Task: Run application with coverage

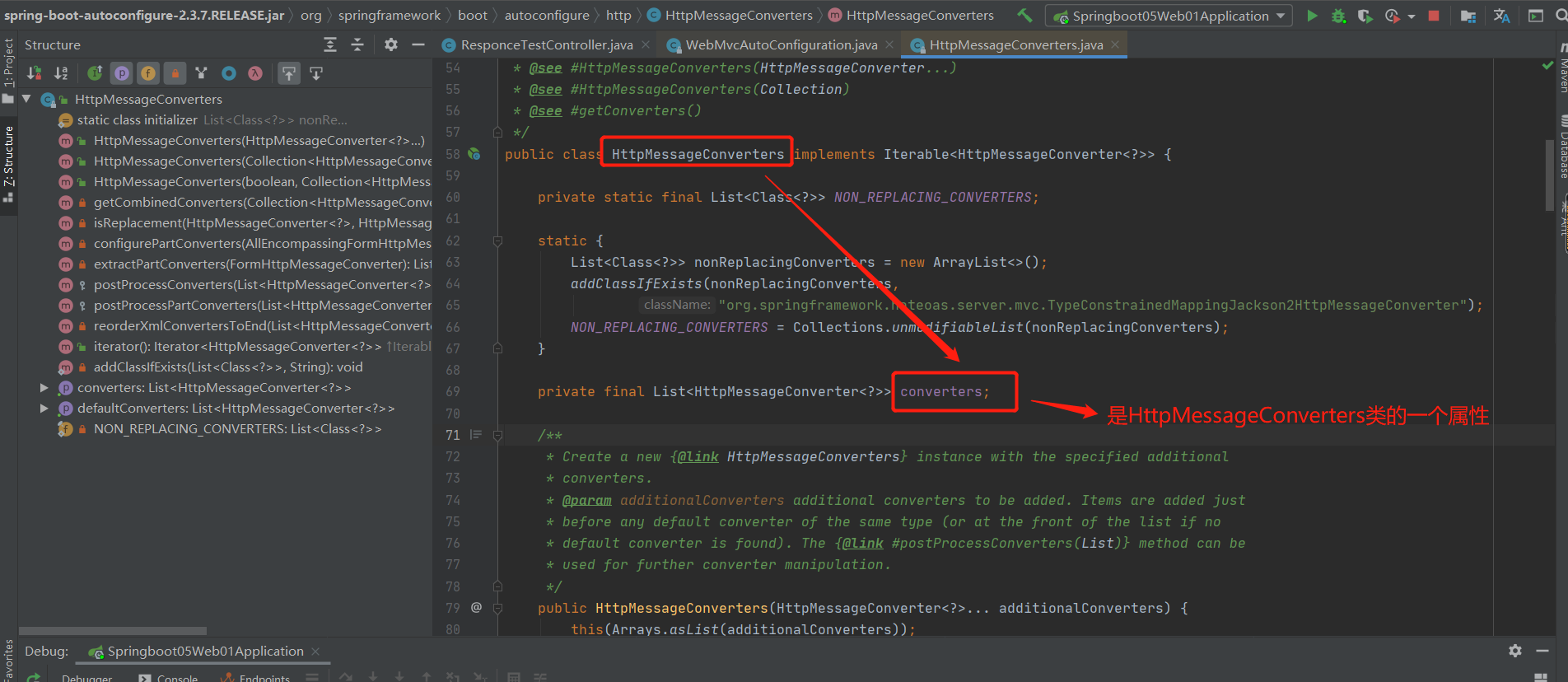Action: point(1365,16)
